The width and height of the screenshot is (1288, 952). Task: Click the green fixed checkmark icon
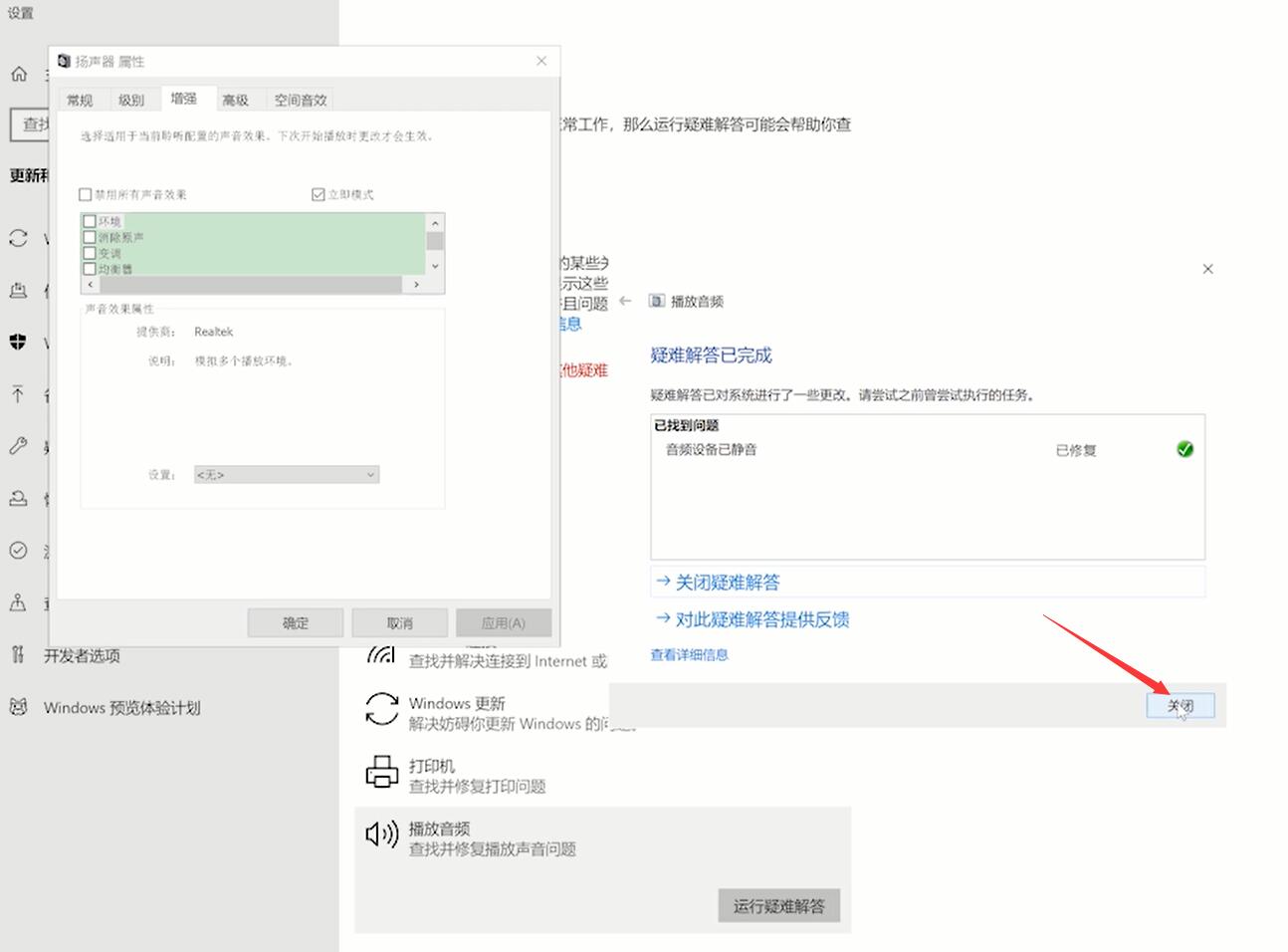point(1184,449)
